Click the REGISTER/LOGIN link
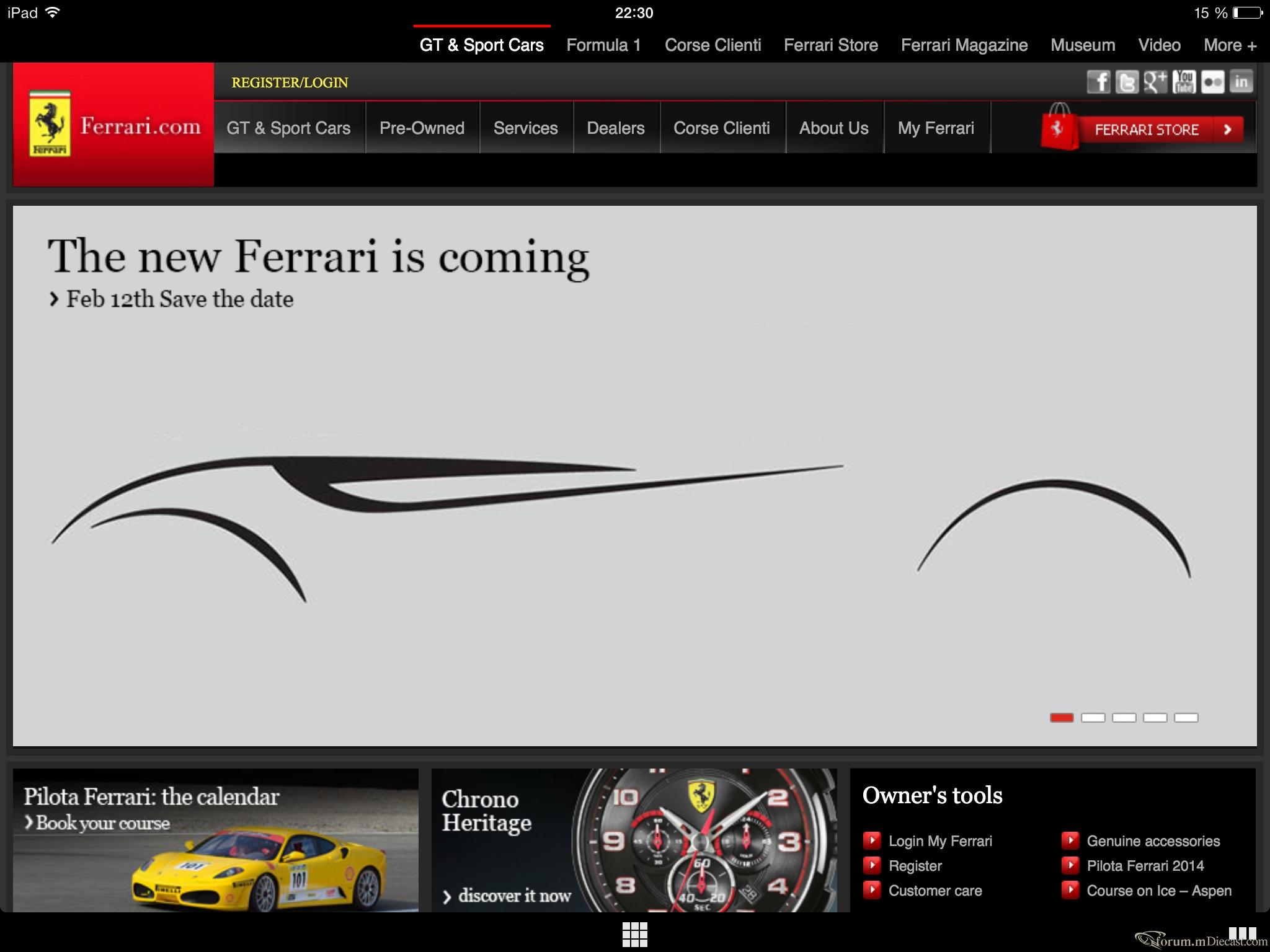Image resolution: width=1270 pixels, height=952 pixels. [x=290, y=82]
